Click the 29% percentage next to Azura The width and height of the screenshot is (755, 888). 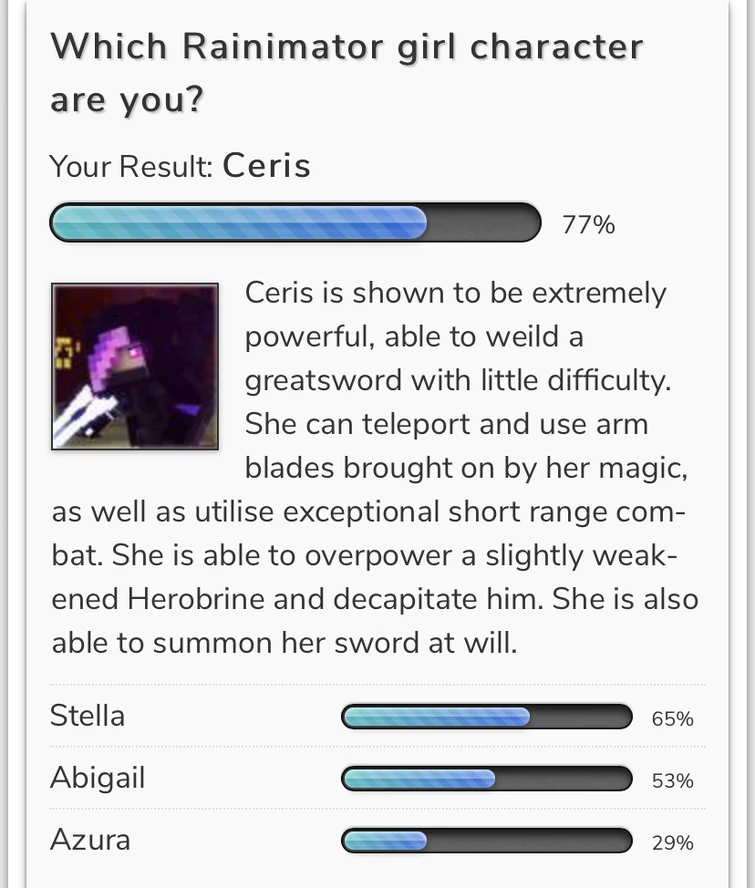point(672,842)
